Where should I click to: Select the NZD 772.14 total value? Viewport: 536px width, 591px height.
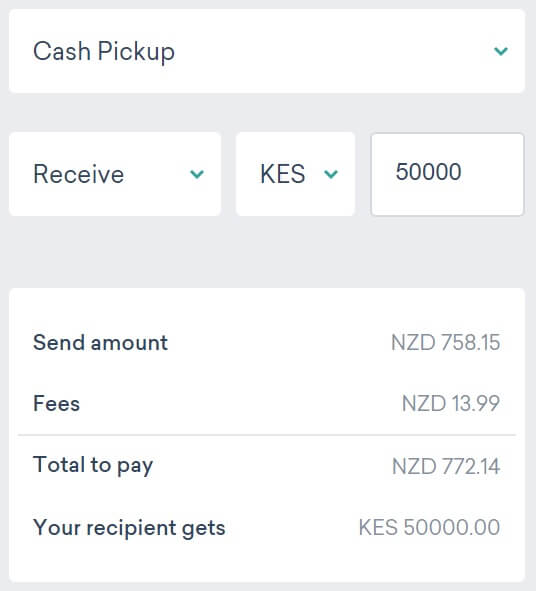pyautogui.click(x=446, y=466)
